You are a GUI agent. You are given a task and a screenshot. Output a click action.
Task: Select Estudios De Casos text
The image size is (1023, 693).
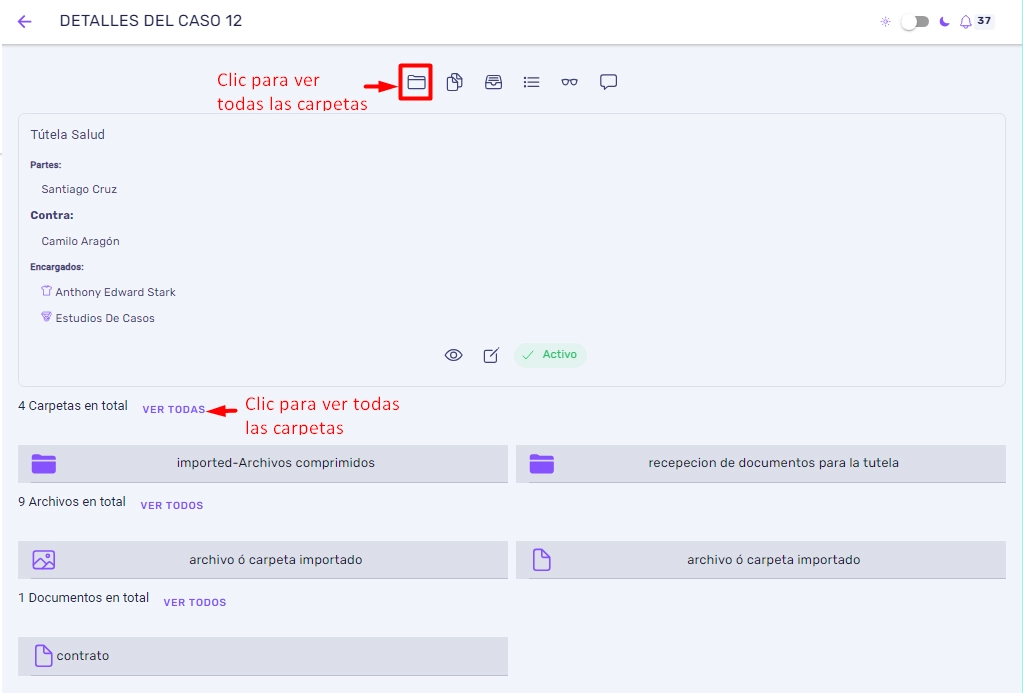105,318
